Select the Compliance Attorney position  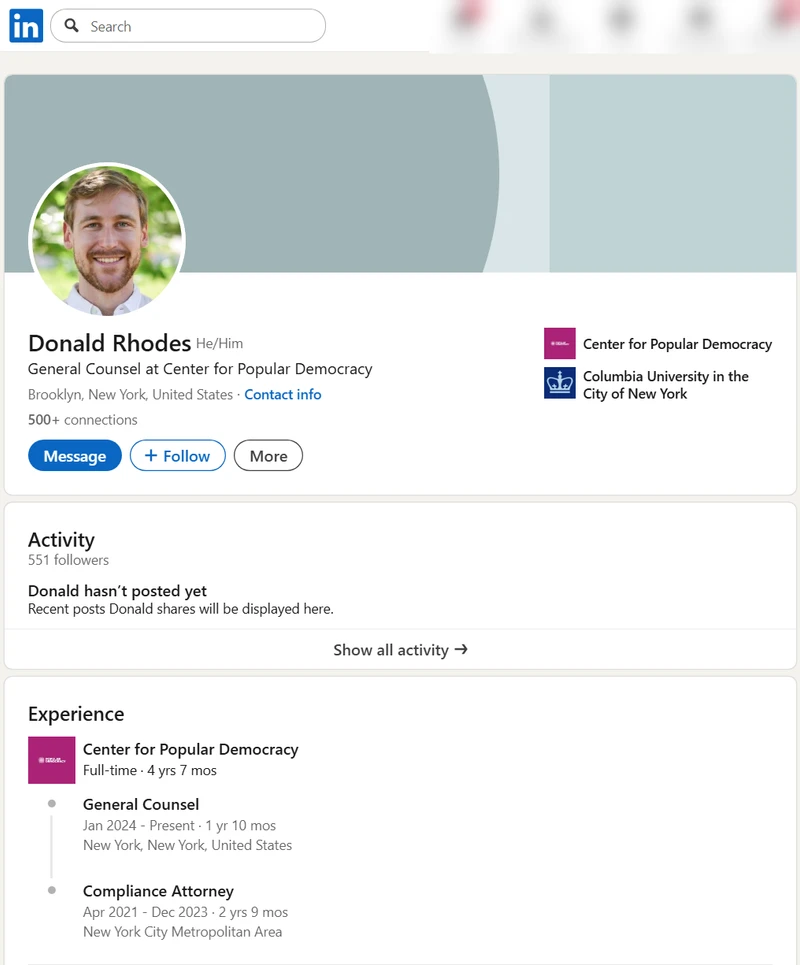point(158,891)
